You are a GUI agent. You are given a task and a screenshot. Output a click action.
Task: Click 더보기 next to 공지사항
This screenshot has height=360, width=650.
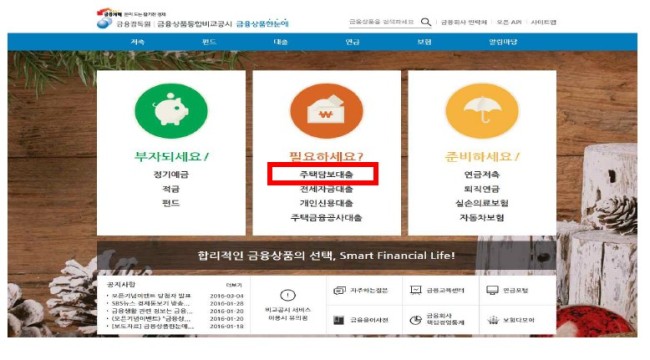234,285
